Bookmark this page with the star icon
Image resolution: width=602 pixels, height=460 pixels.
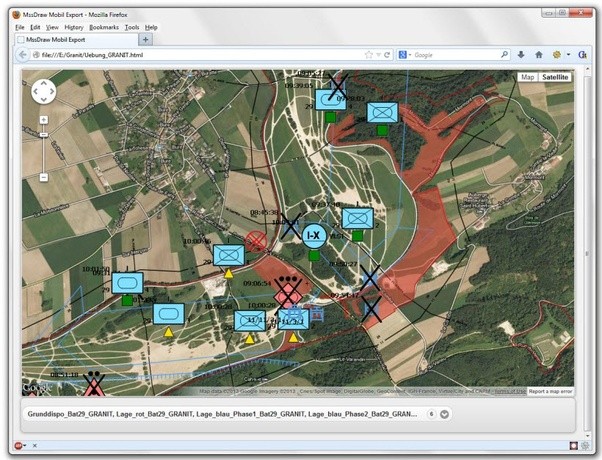(369, 55)
